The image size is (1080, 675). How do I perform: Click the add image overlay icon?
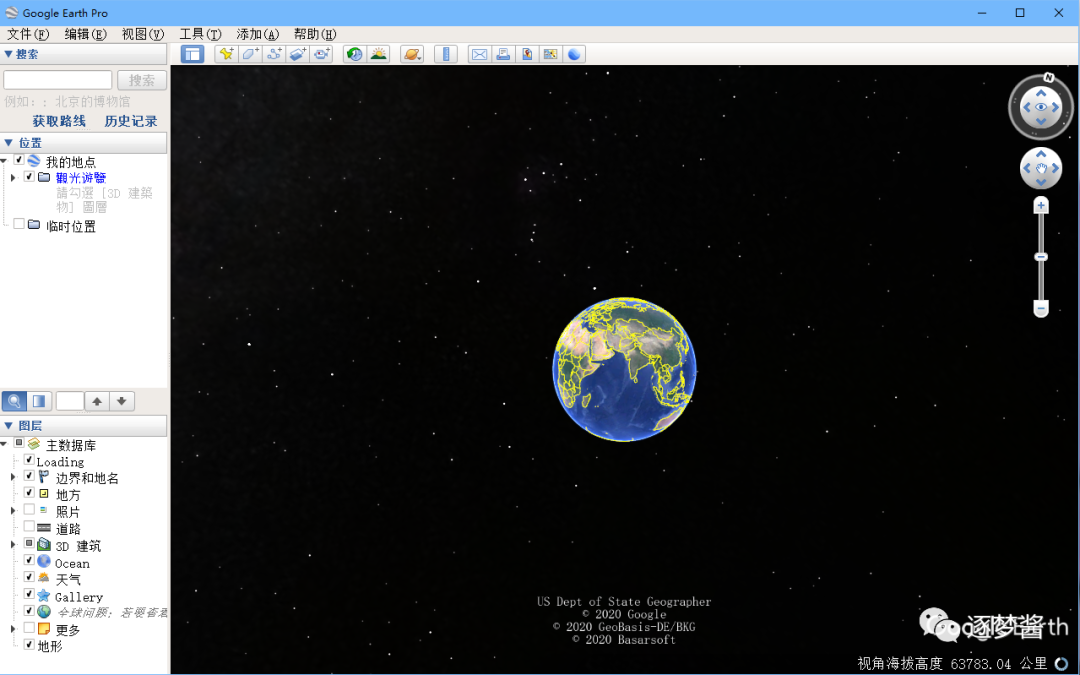pyautogui.click(x=298, y=54)
